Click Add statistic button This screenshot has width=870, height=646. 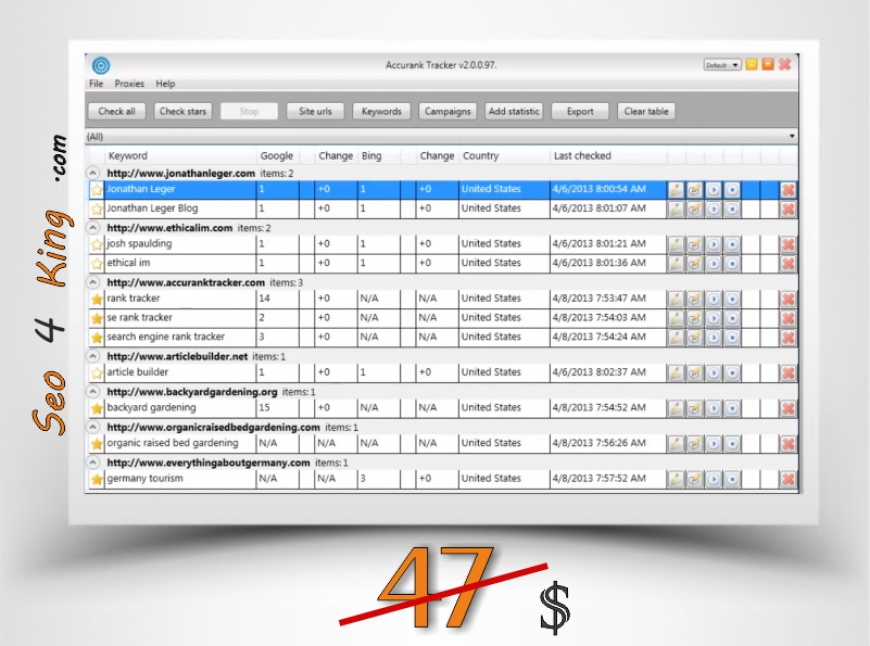click(514, 111)
